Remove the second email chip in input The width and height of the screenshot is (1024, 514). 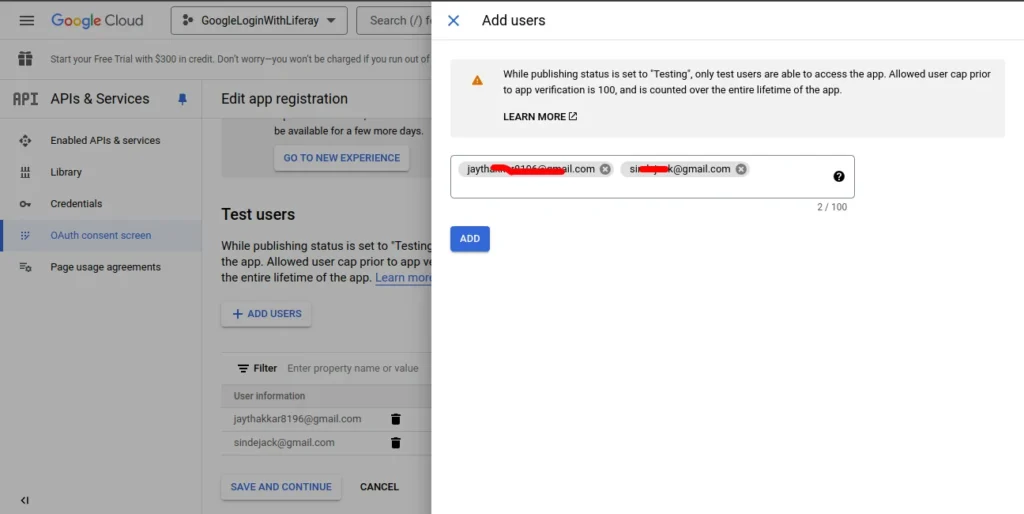[741, 169]
